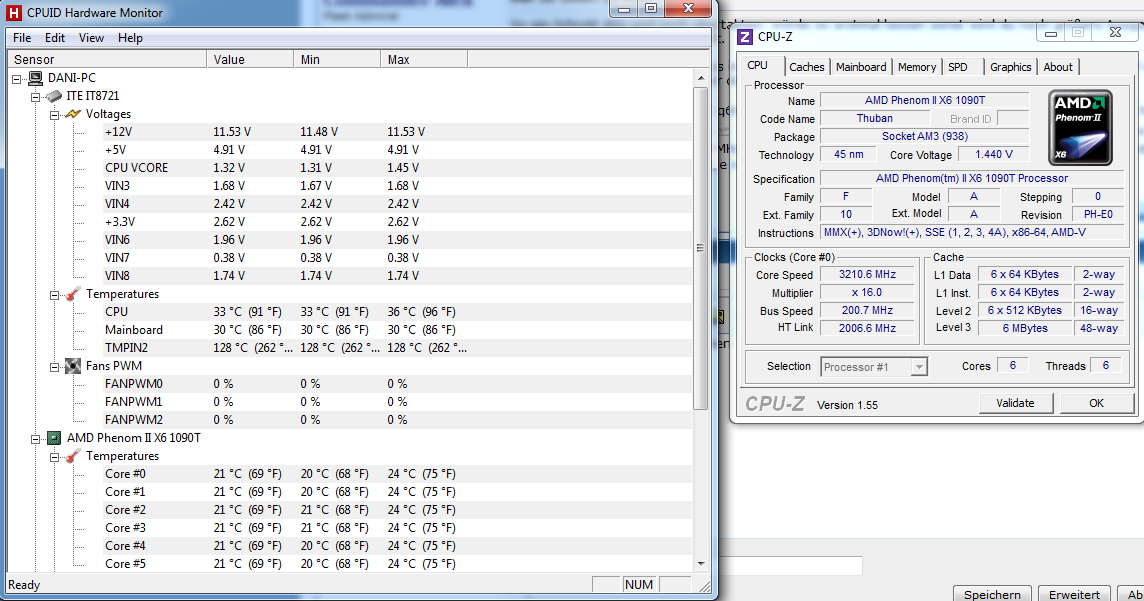Viewport: 1144px width, 601px height.
Task: Click the scroll down arrow in sensor list
Action: point(700,564)
